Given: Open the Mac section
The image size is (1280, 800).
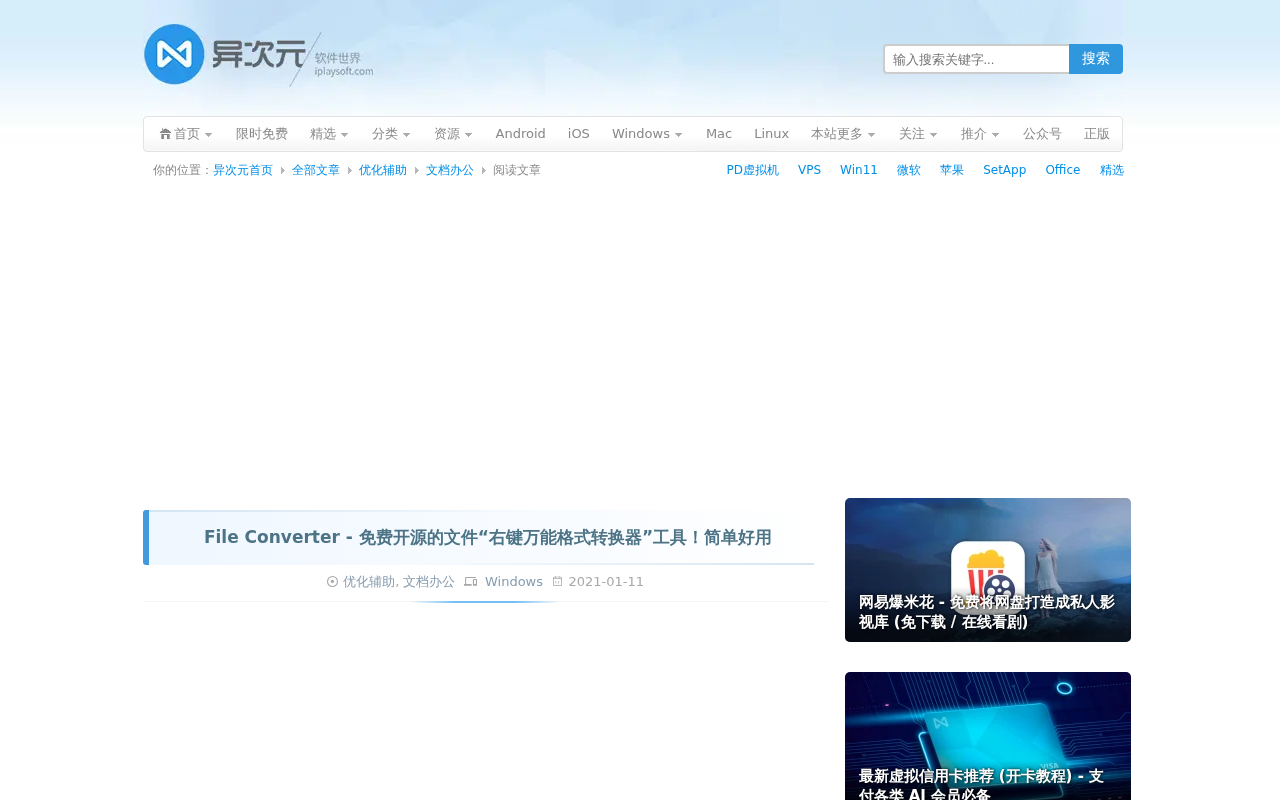Looking at the screenshot, I should click(719, 134).
